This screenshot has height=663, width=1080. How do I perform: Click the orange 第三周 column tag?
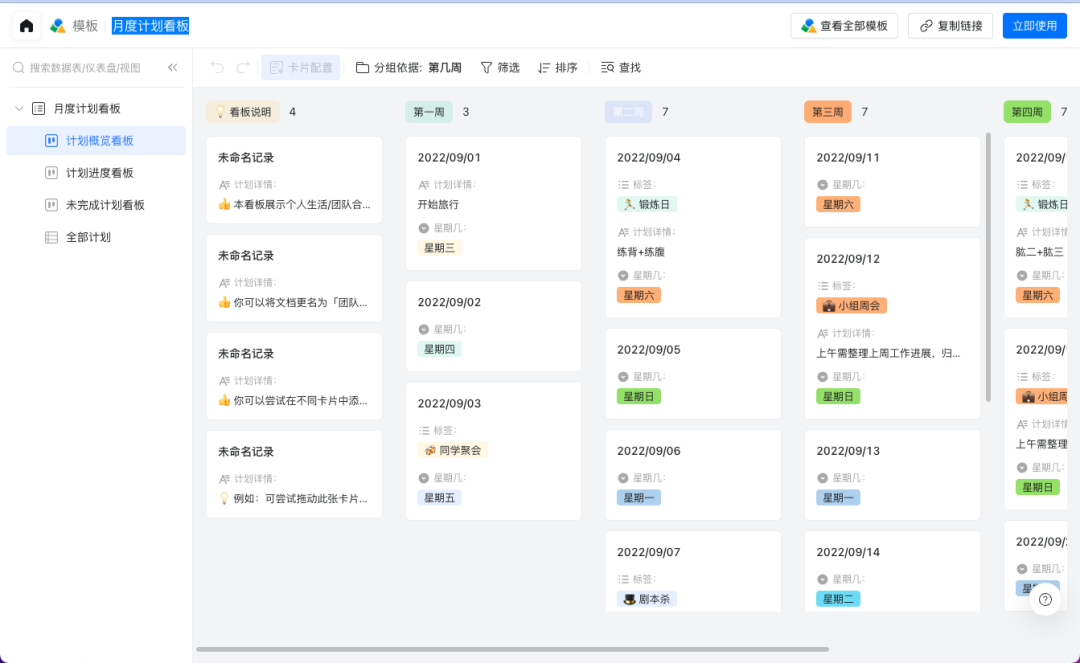[x=827, y=112]
